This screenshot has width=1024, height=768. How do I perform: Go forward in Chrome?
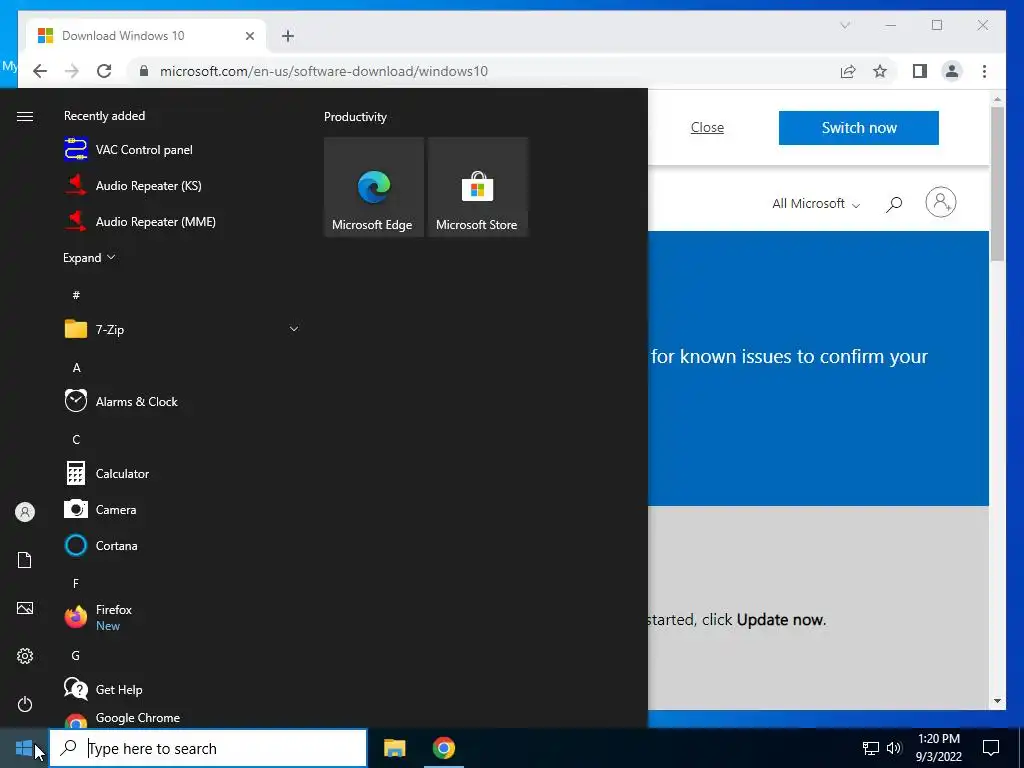pyautogui.click(x=72, y=71)
